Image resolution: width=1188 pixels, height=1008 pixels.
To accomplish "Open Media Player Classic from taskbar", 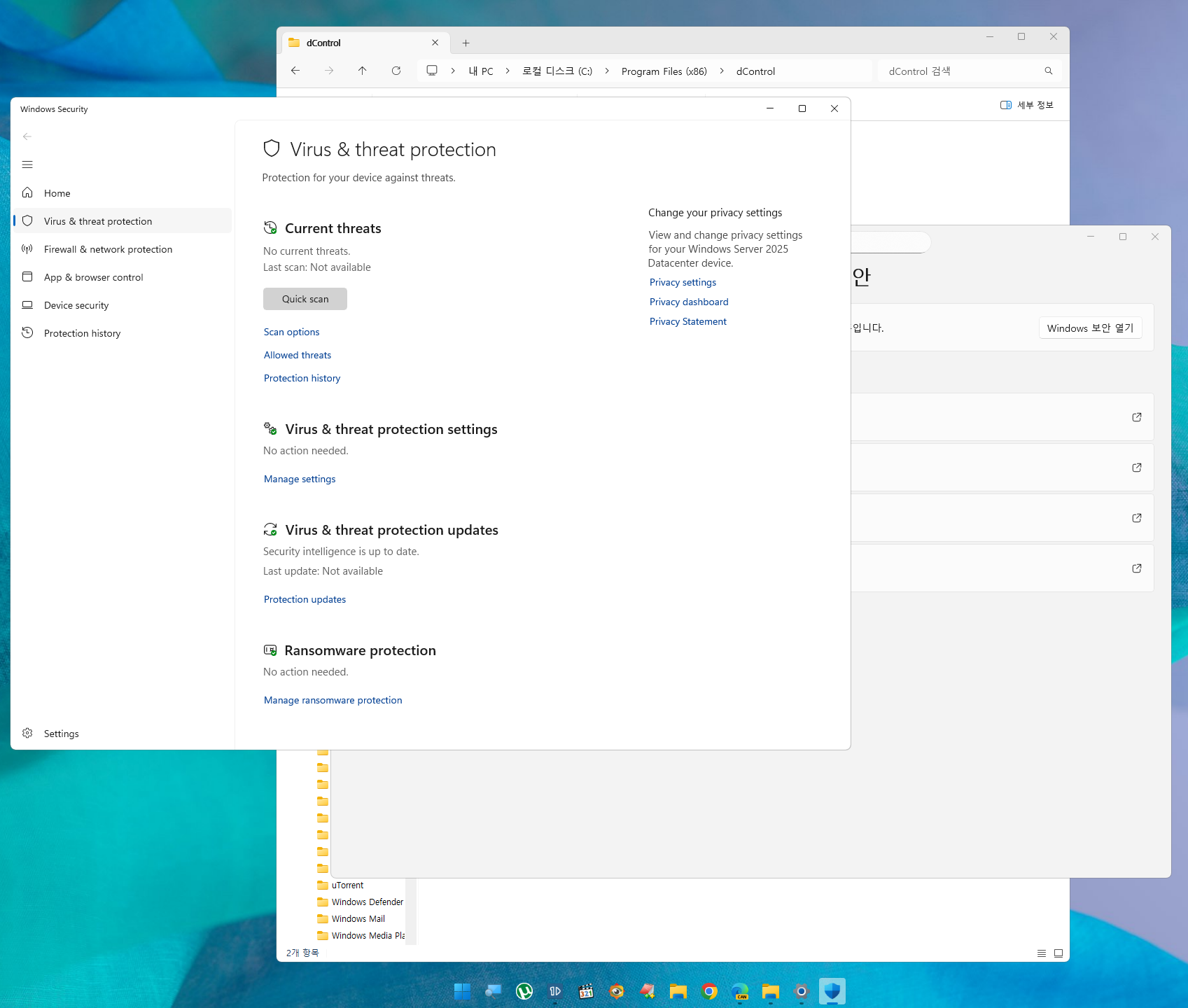I will 586,991.
